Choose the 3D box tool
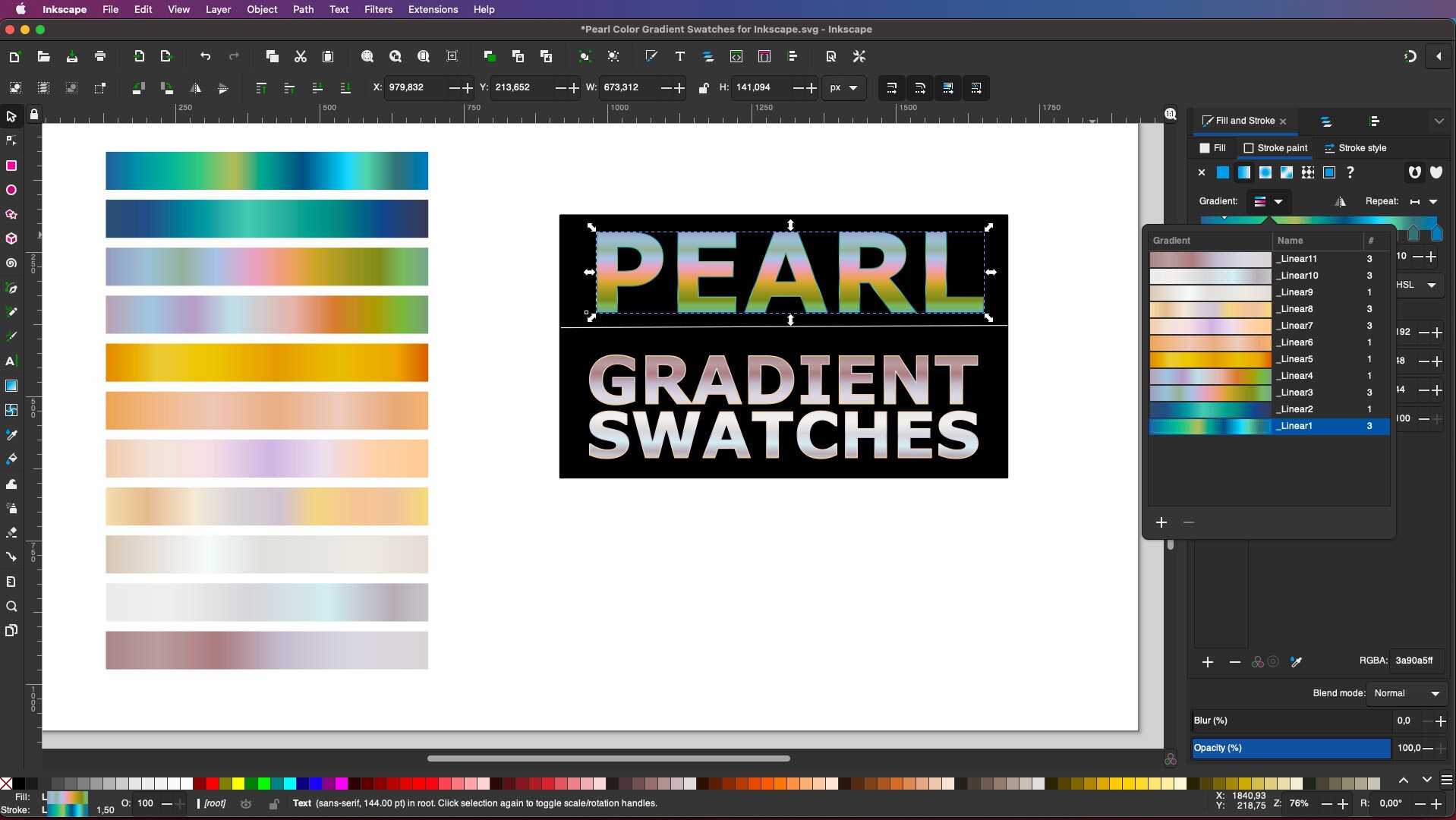Image resolution: width=1456 pixels, height=820 pixels. point(11,238)
